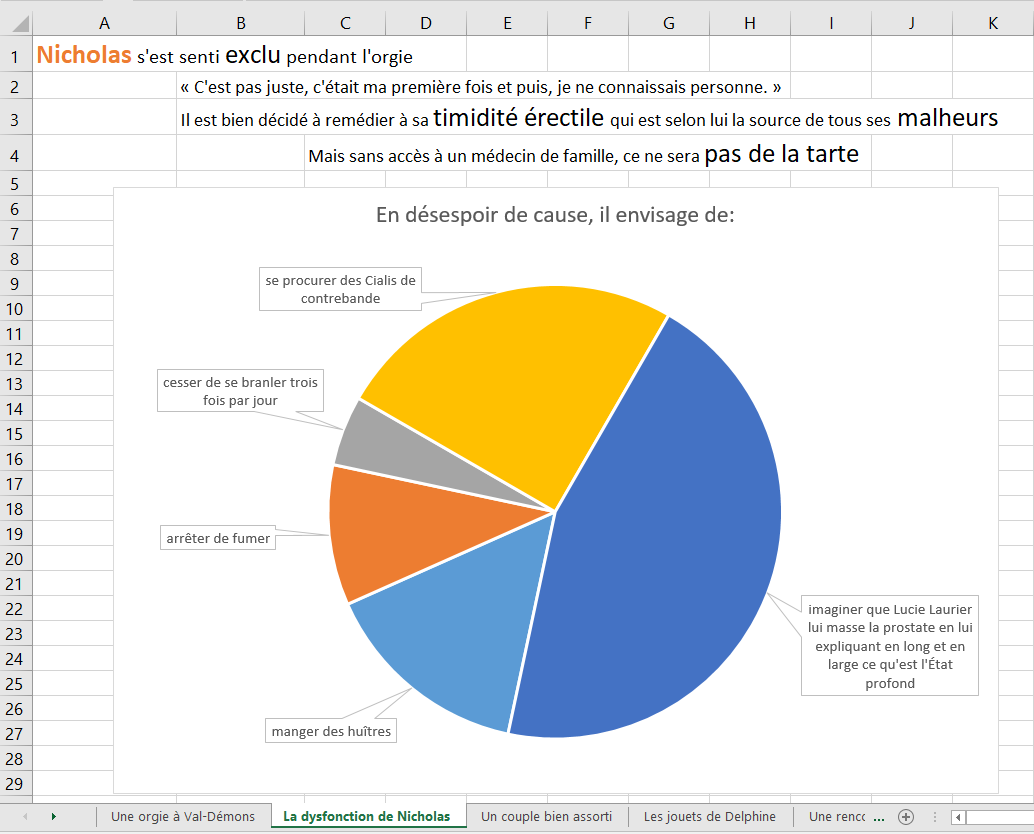
Task: Select row 3 header
Action: pyautogui.click(x=15, y=119)
